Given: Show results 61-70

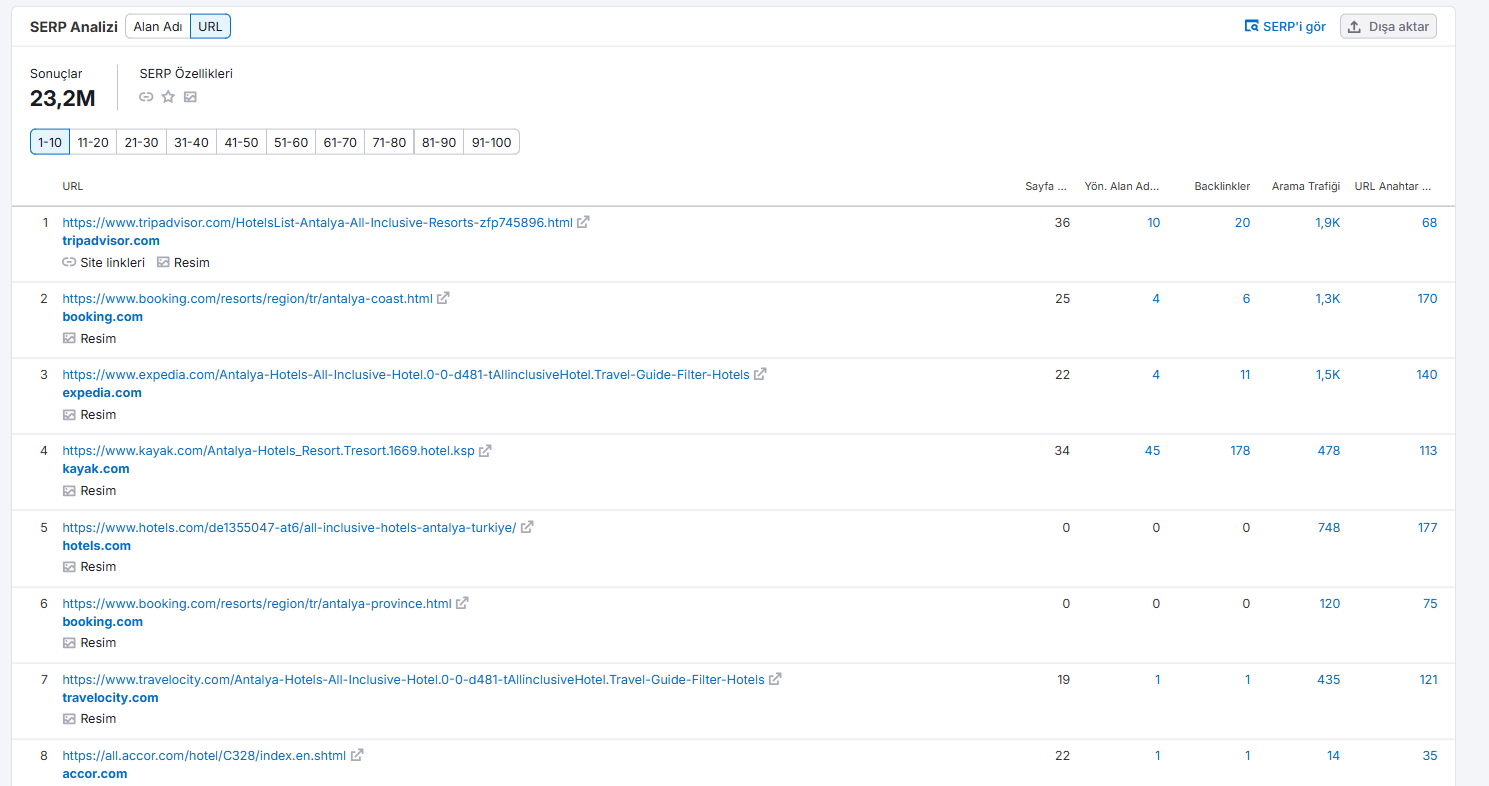Looking at the screenshot, I should click(340, 142).
